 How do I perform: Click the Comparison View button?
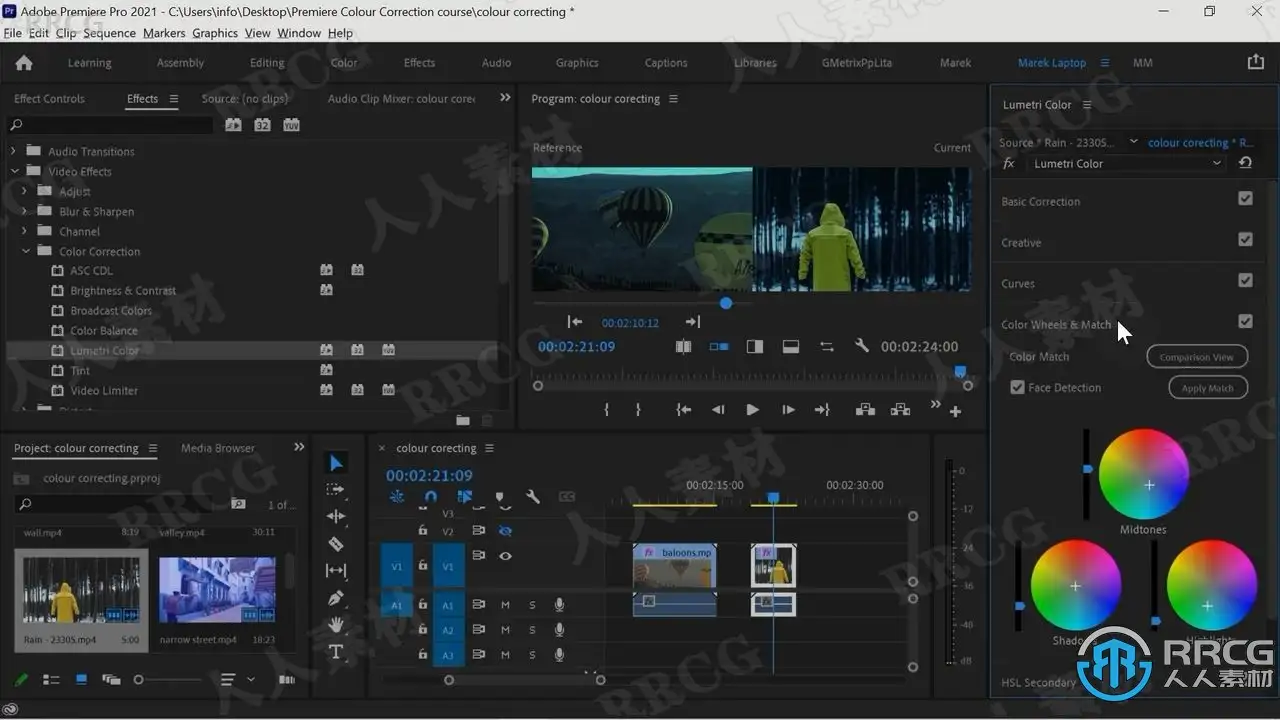click(x=1196, y=357)
